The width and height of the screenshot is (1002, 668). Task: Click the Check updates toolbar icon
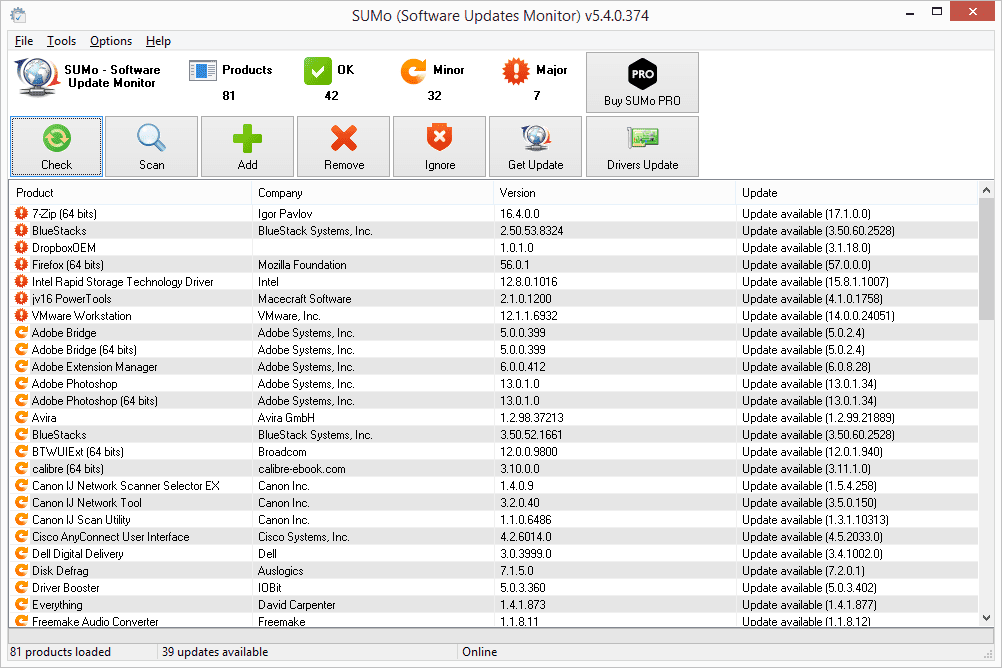(56, 139)
